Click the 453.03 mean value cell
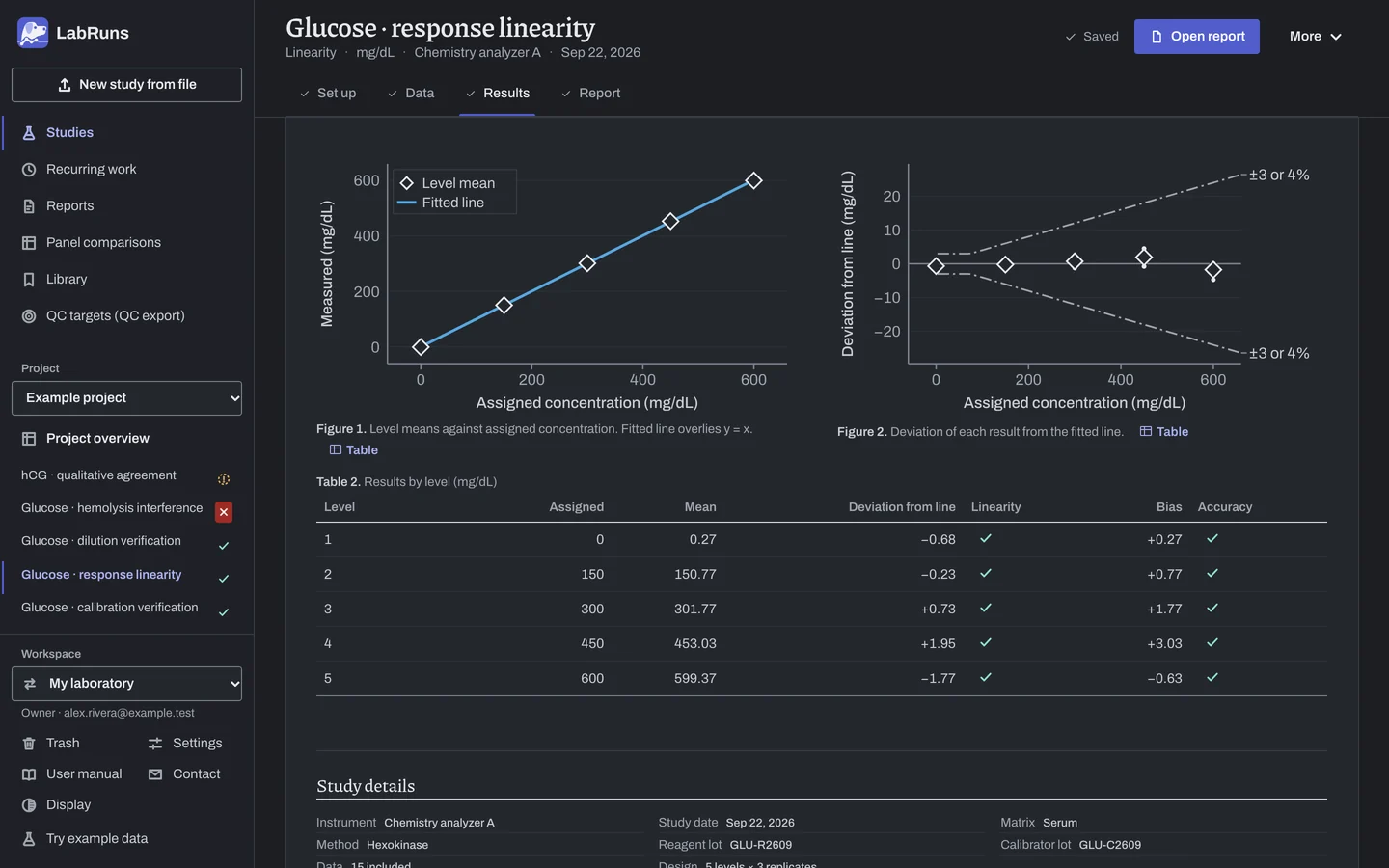This screenshot has width=1389, height=868. (694, 644)
